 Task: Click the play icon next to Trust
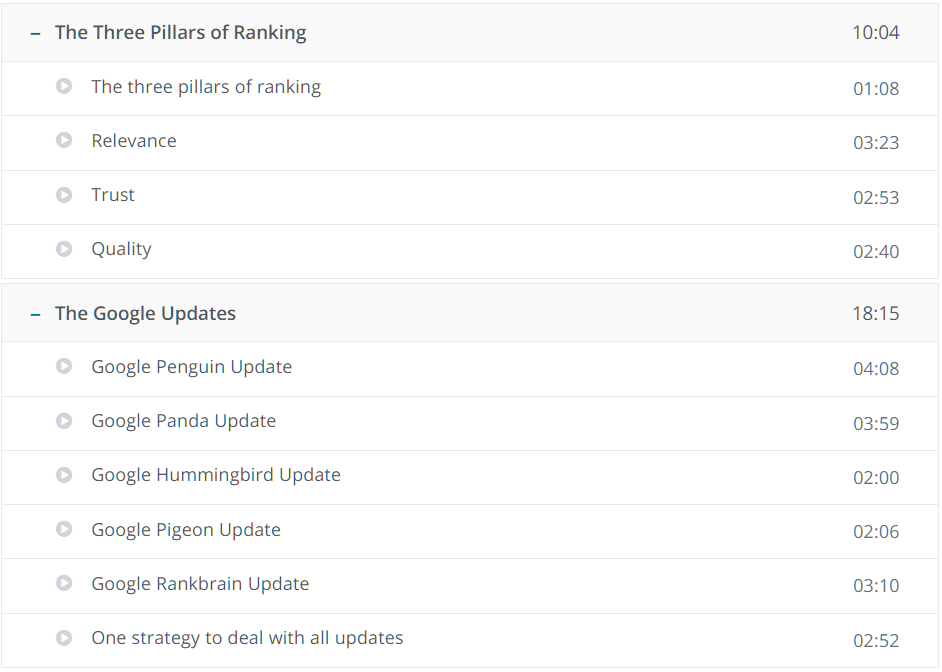click(x=64, y=195)
